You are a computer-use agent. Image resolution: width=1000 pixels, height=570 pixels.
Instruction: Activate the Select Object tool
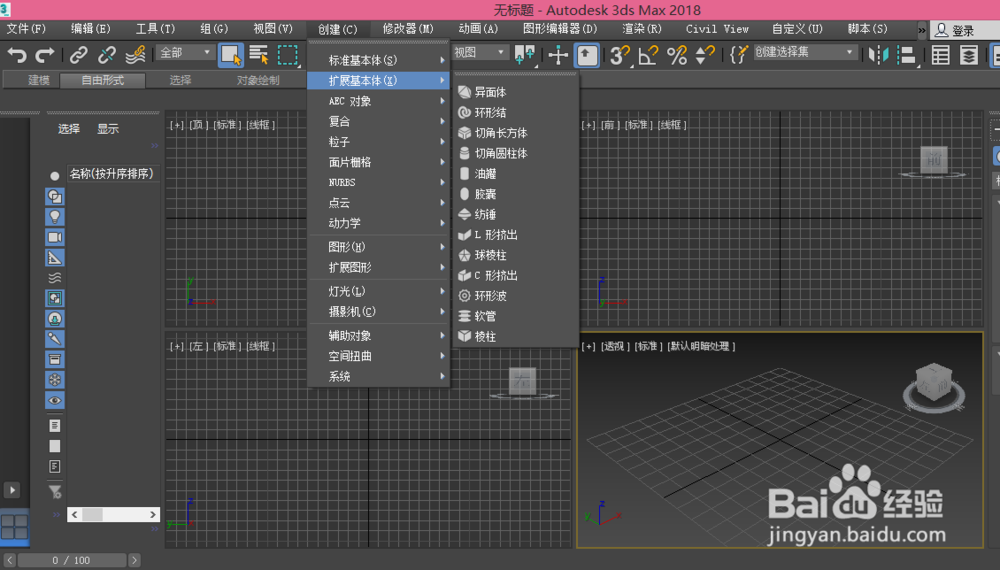(231, 55)
